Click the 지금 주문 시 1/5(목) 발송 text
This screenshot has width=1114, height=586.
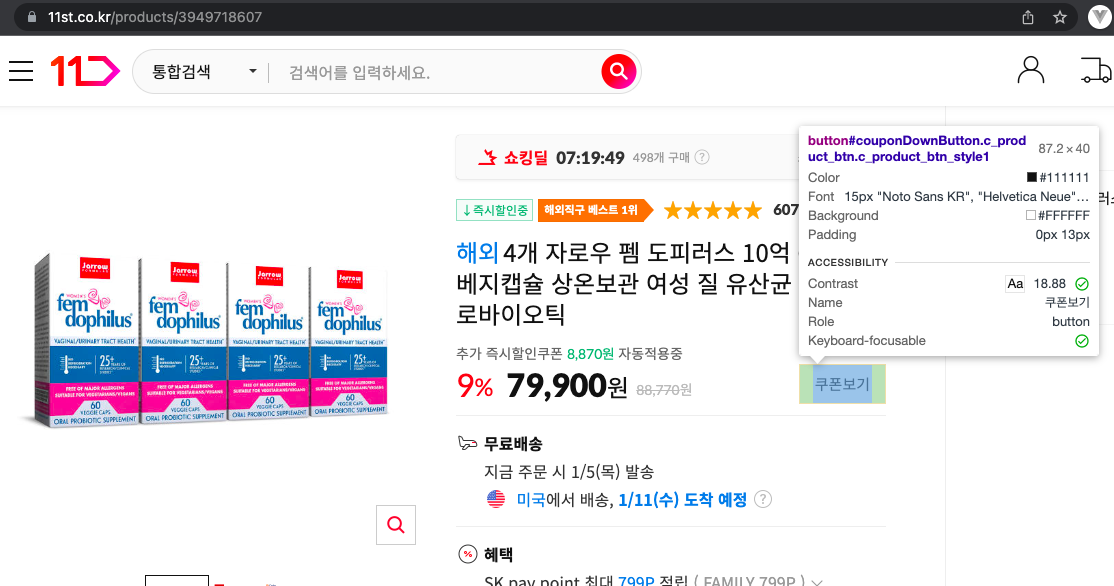569,472
